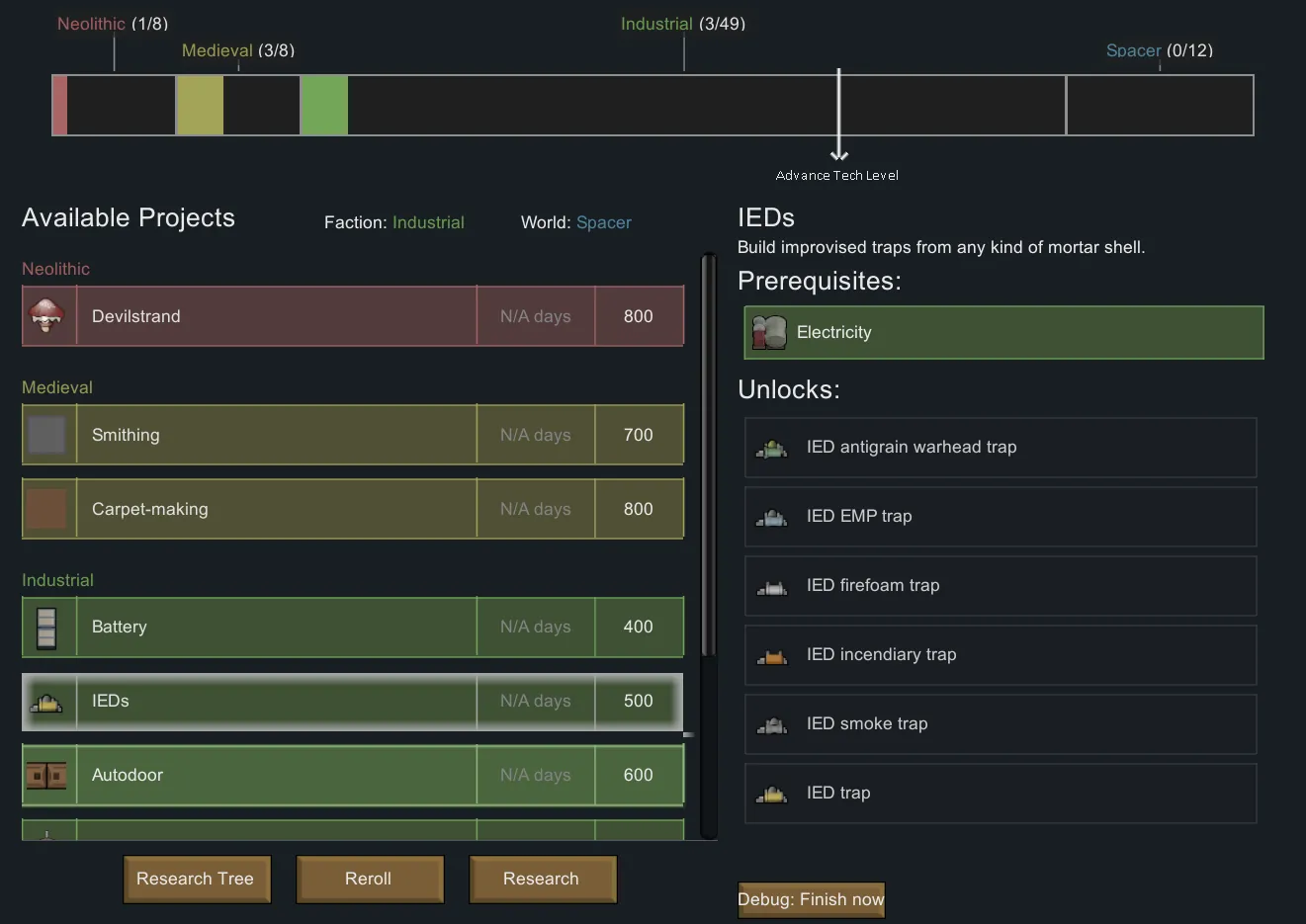Select the IEDs research project row
Screen dimensions: 1306x924
[277, 702]
